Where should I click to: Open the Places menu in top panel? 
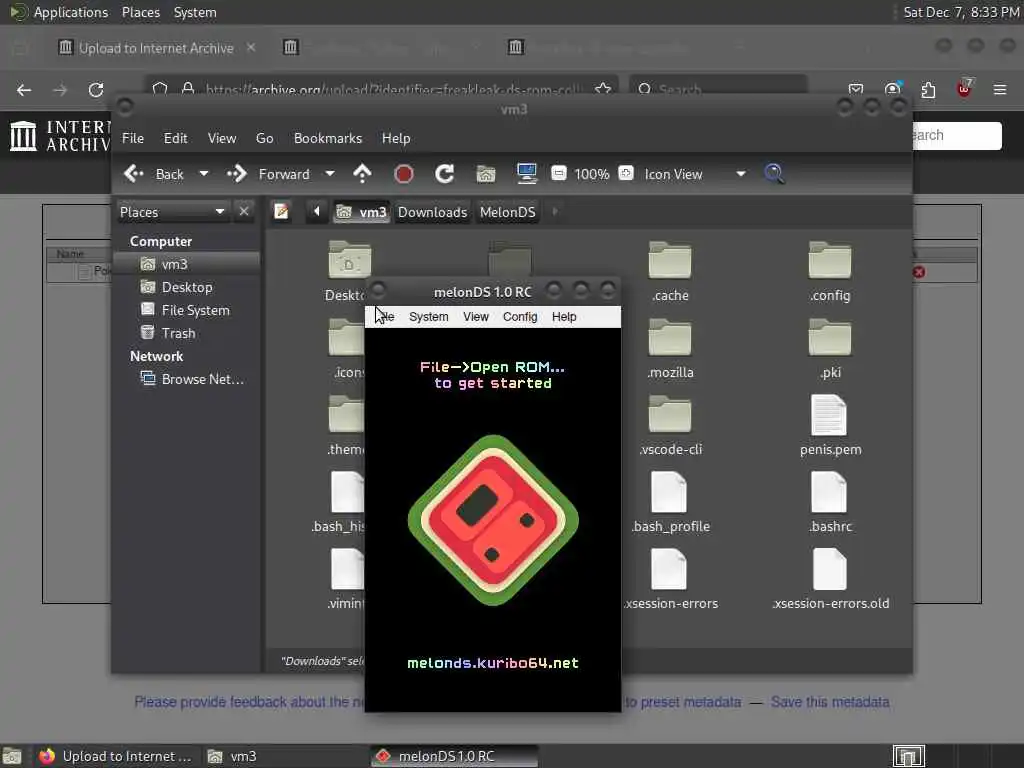point(140,12)
